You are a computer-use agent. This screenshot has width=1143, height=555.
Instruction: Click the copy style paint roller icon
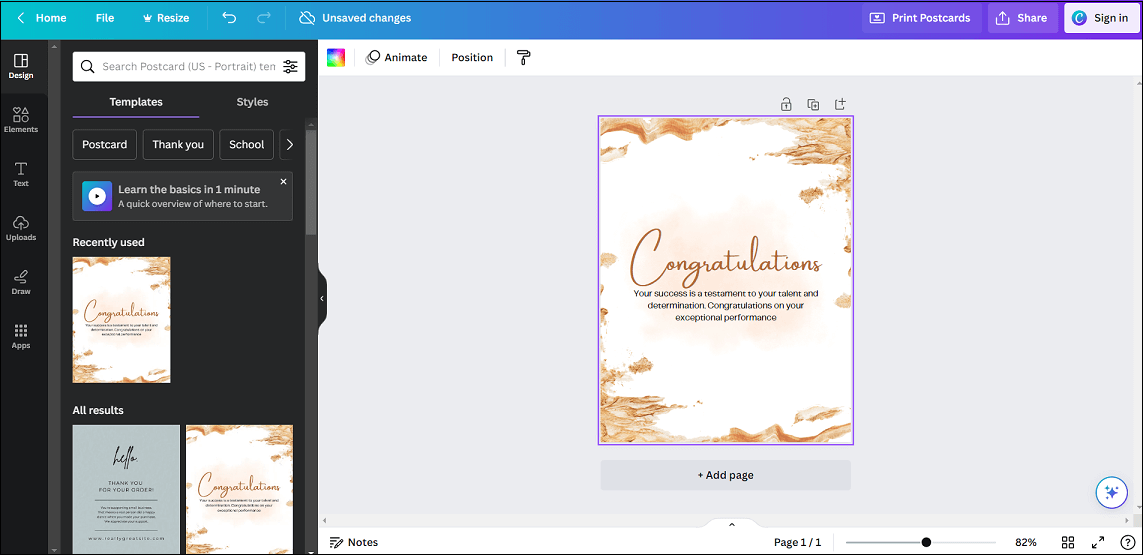(x=523, y=58)
